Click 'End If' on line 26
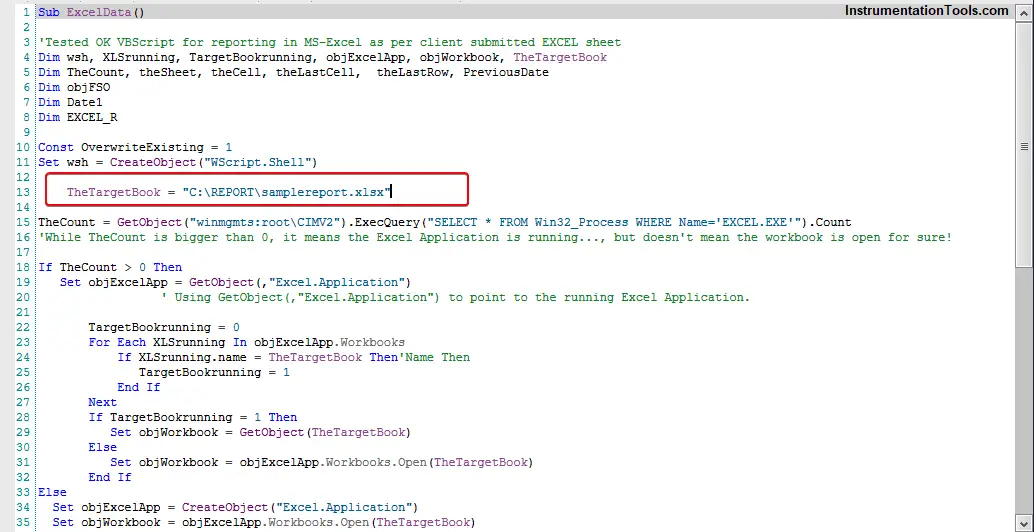Image resolution: width=1034 pixels, height=532 pixels. click(138, 388)
